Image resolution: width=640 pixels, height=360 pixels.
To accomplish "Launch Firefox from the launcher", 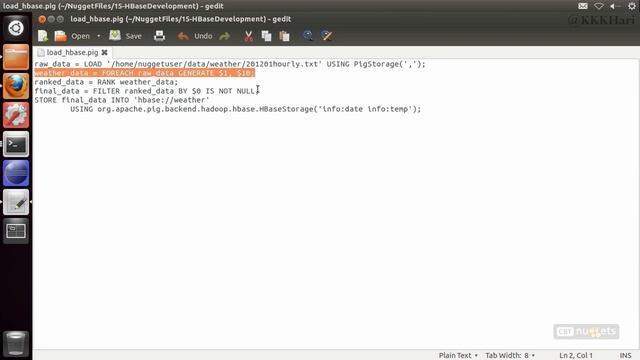I will 16,86.
